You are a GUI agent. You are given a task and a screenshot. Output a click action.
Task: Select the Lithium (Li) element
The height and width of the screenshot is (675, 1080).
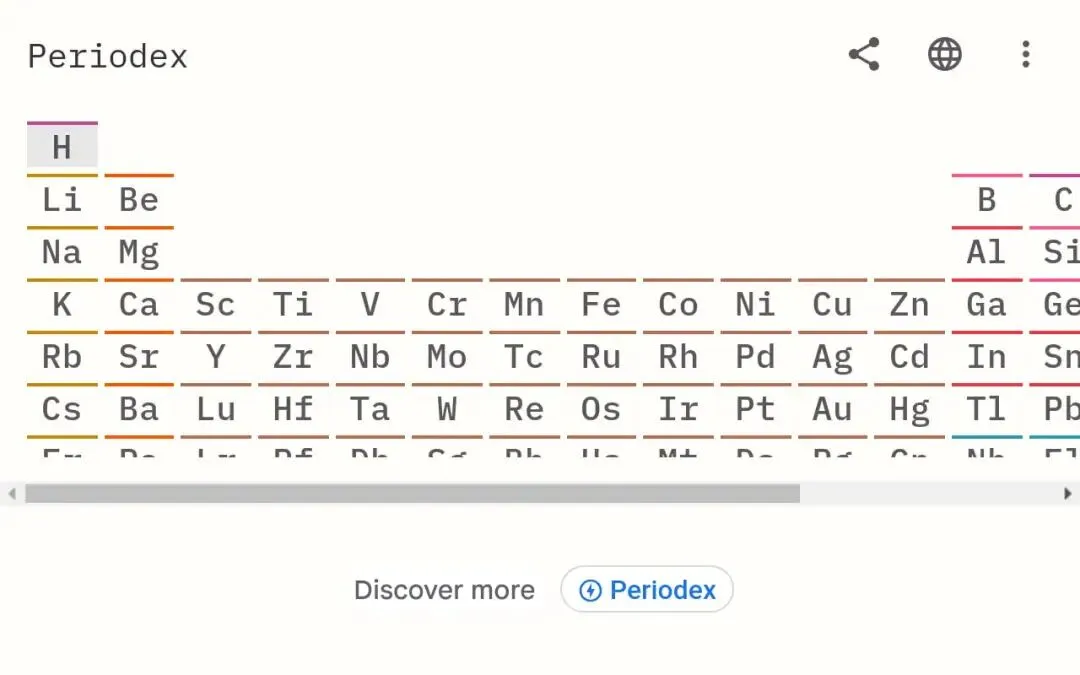(x=62, y=200)
